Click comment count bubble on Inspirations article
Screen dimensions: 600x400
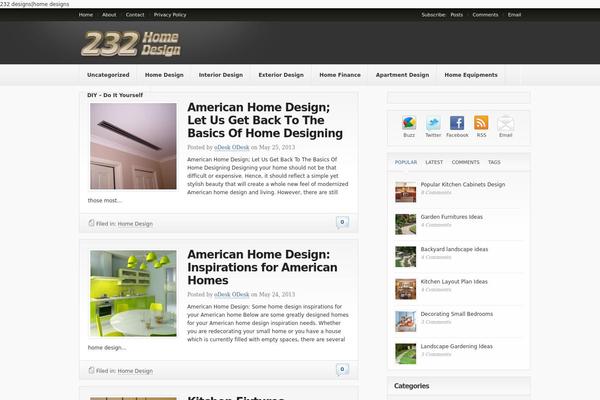342,369
